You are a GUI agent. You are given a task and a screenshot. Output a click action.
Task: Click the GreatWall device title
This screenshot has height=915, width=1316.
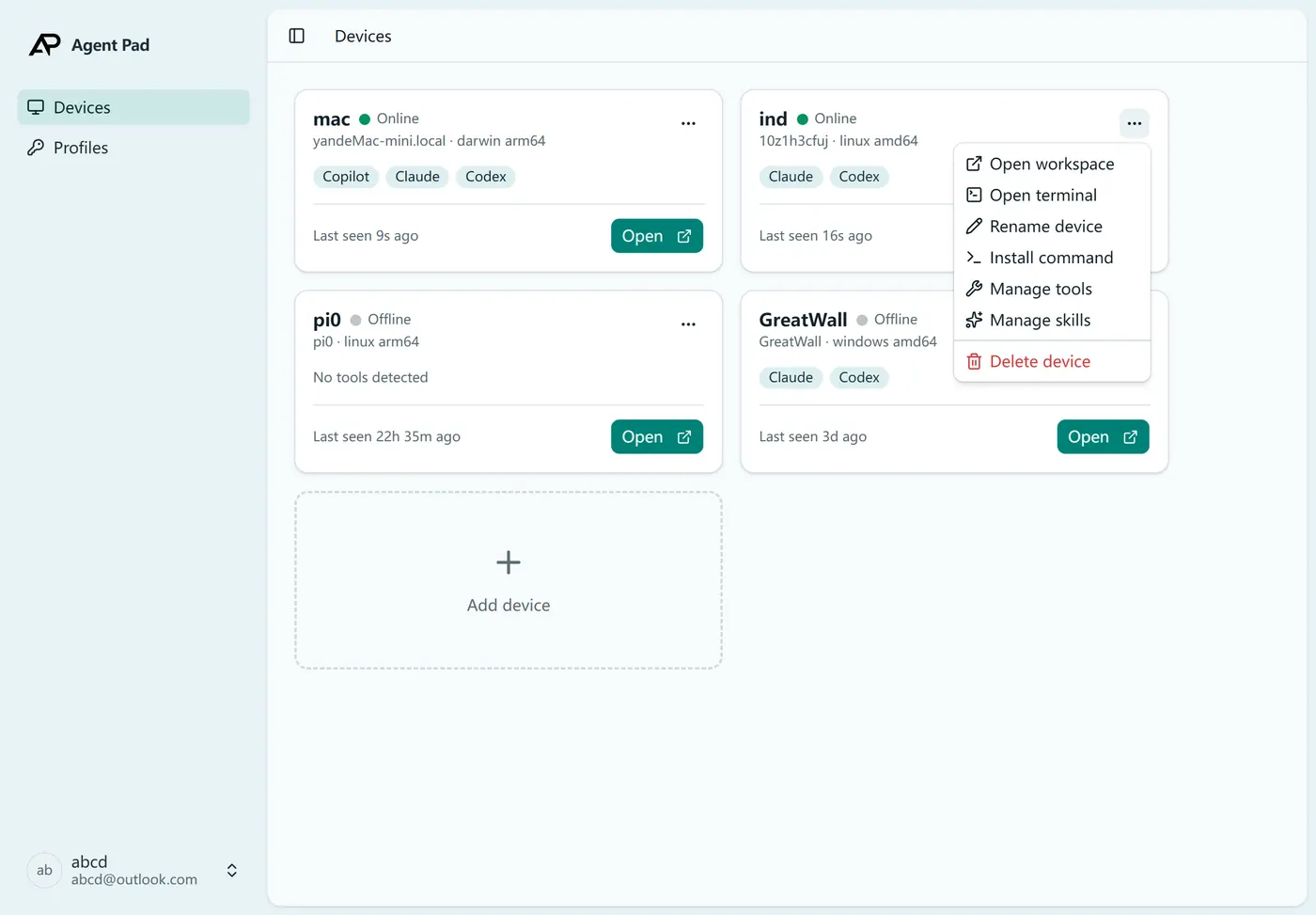[x=804, y=320]
